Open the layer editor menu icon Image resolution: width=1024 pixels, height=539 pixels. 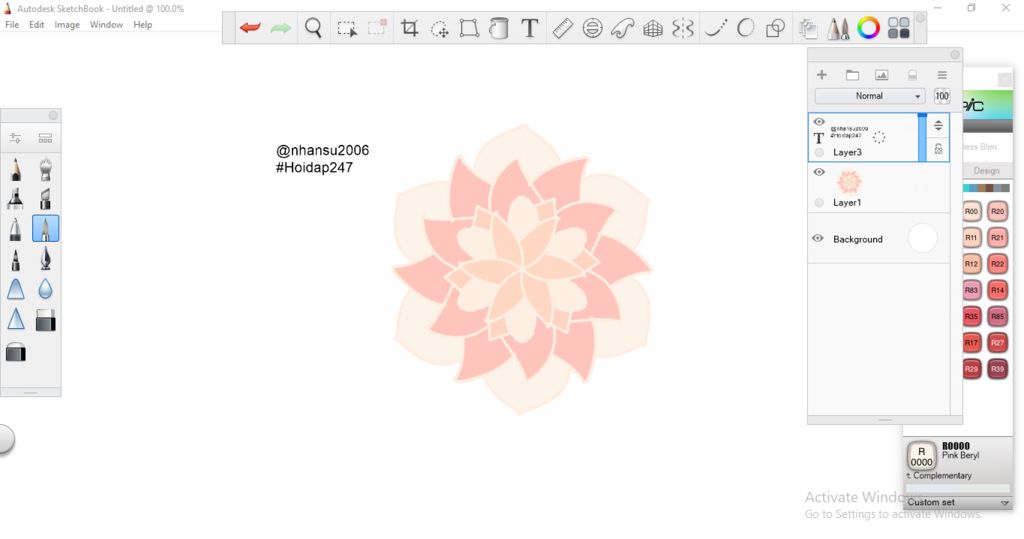pos(942,74)
